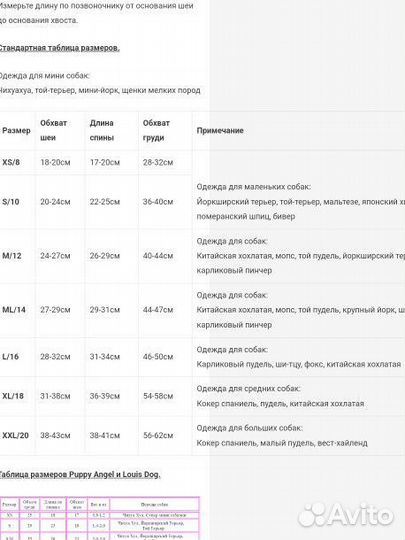
Task: Select the '17-20см' back length cell
Action: pos(105,162)
